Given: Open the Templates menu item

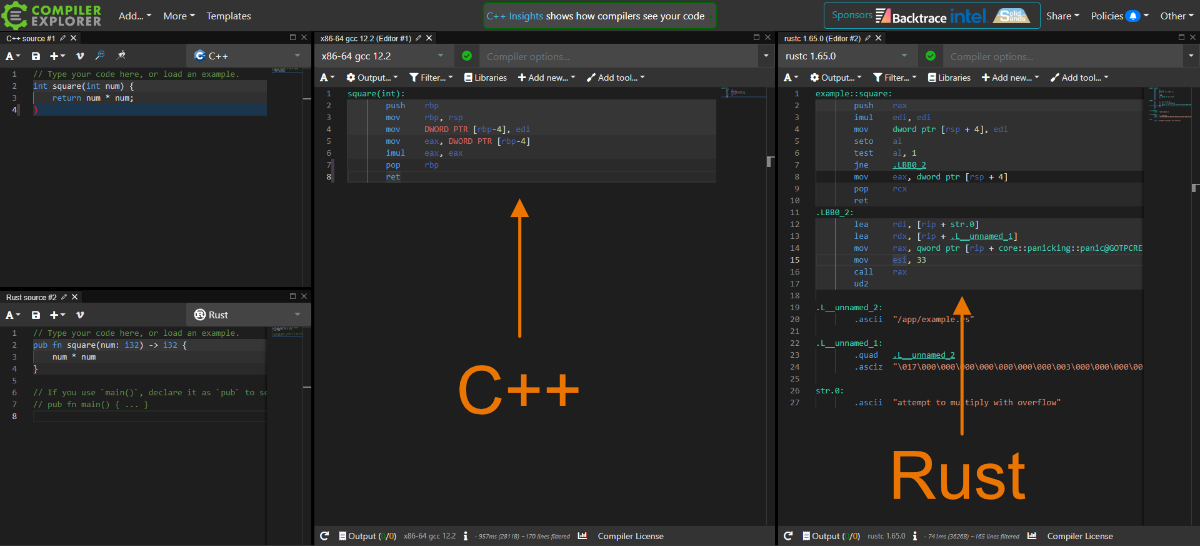Looking at the screenshot, I should (228, 16).
